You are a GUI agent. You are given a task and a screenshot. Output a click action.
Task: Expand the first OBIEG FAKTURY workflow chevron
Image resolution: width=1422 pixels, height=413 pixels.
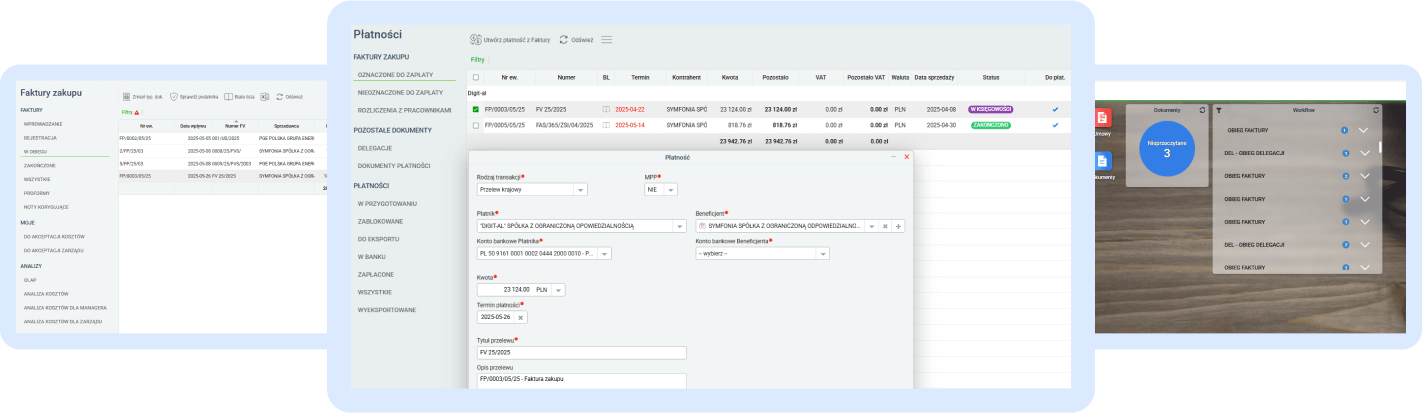(x=1362, y=130)
